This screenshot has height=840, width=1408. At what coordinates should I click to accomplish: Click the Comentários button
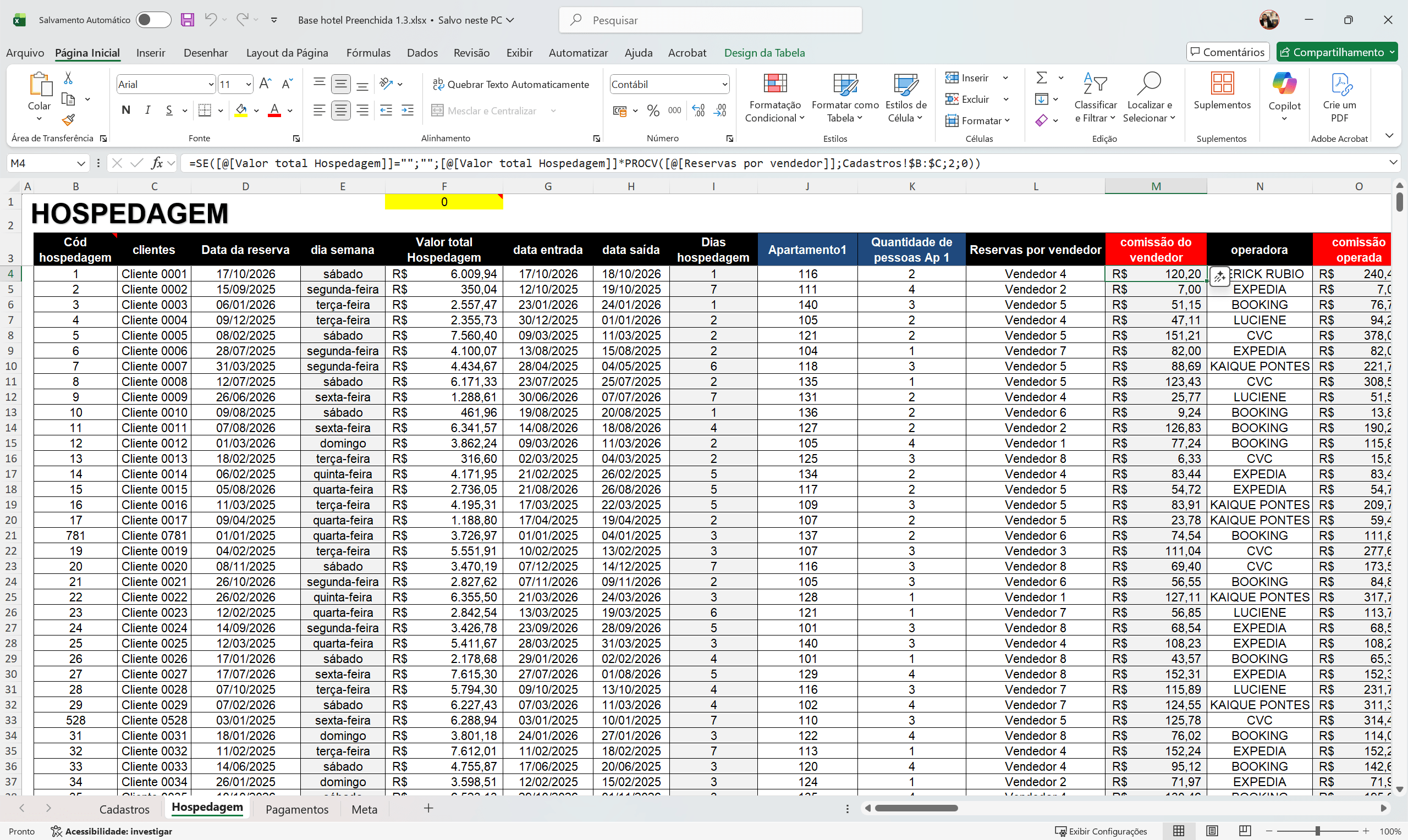[1228, 52]
